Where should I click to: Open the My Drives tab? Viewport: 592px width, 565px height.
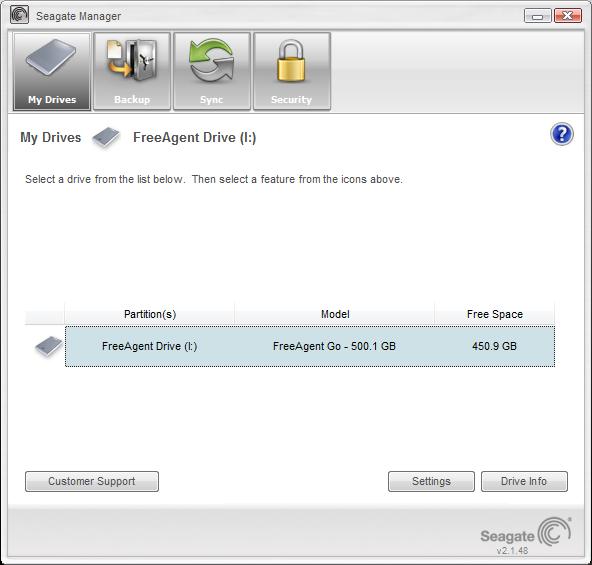[52, 71]
